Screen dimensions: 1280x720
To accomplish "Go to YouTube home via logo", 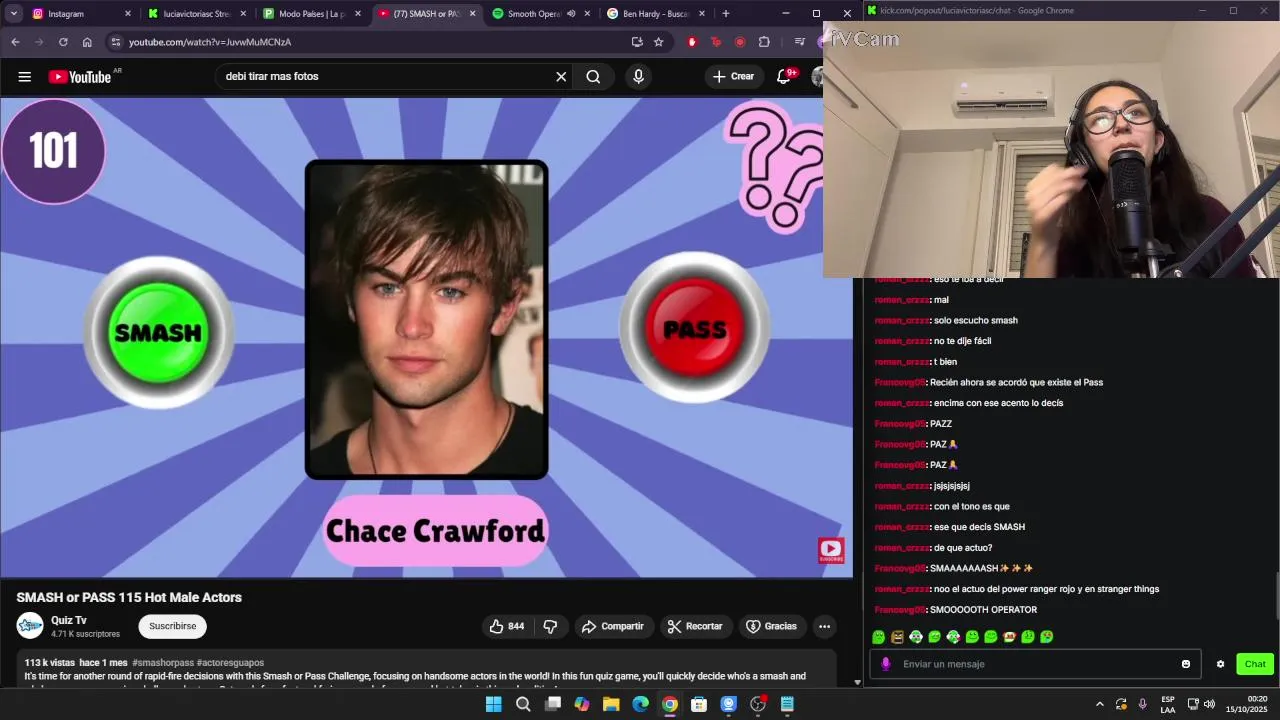I will tap(80, 77).
